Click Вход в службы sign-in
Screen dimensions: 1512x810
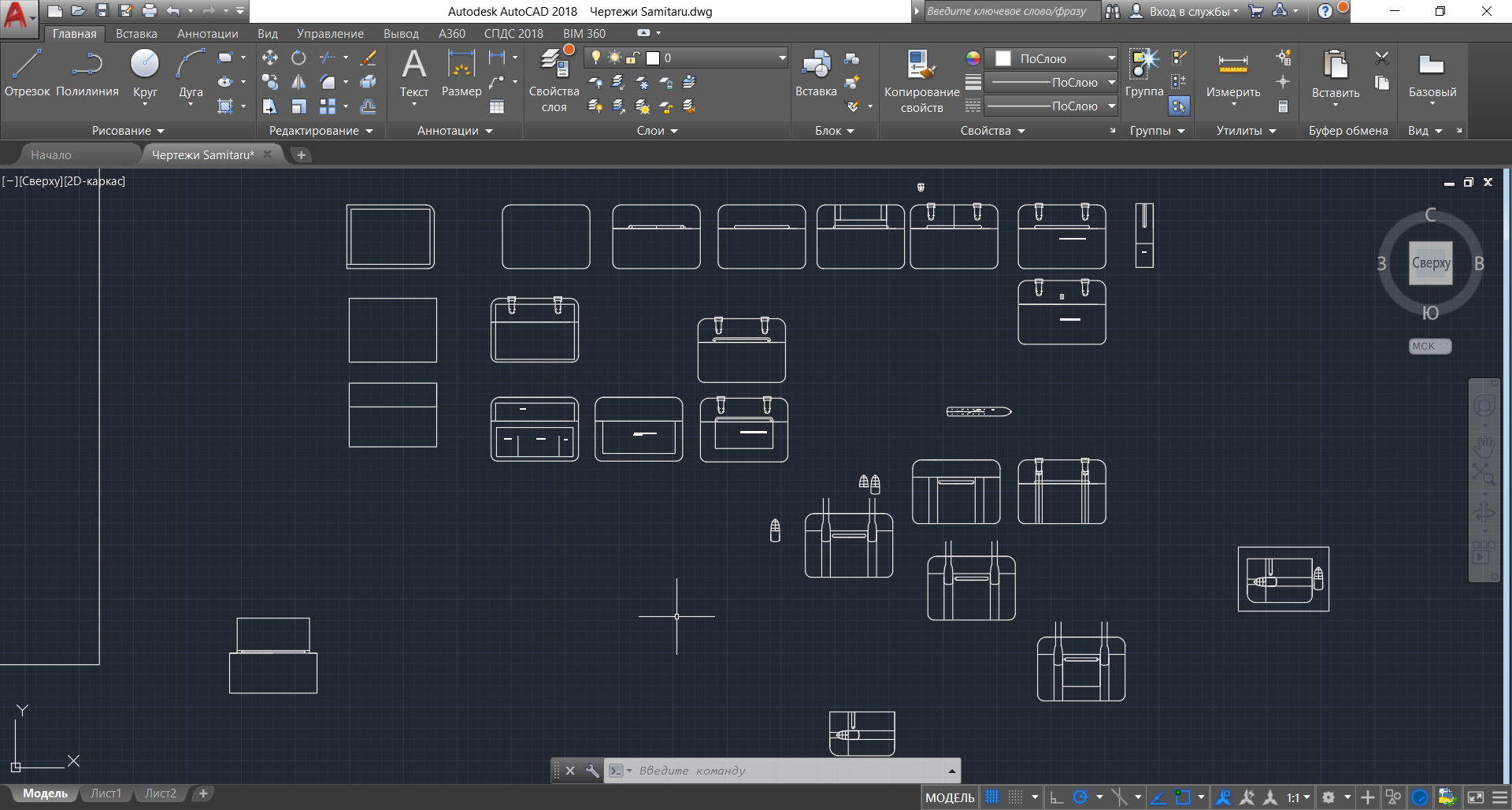click(x=1188, y=11)
